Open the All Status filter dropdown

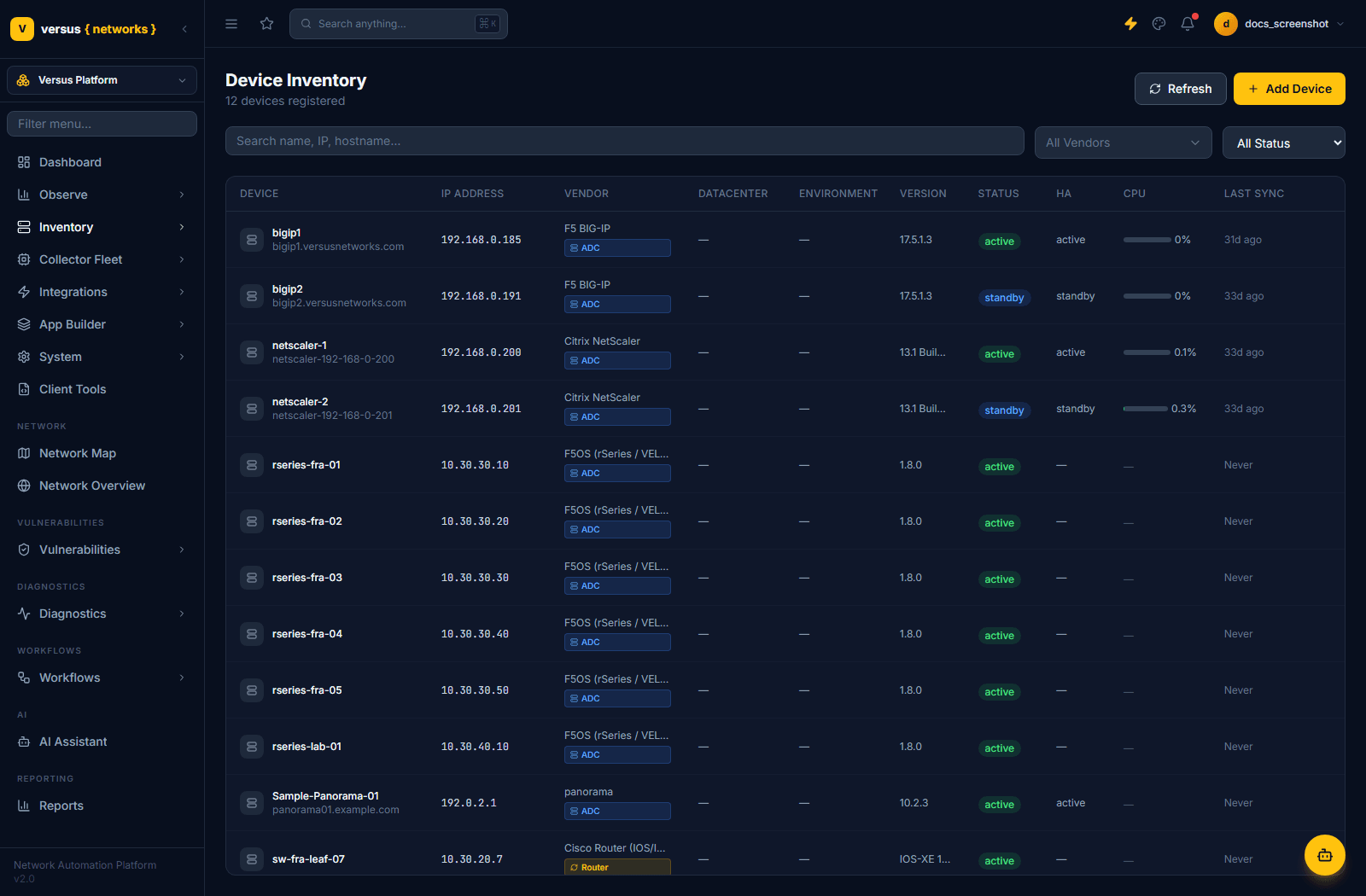tap(1284, 143)
